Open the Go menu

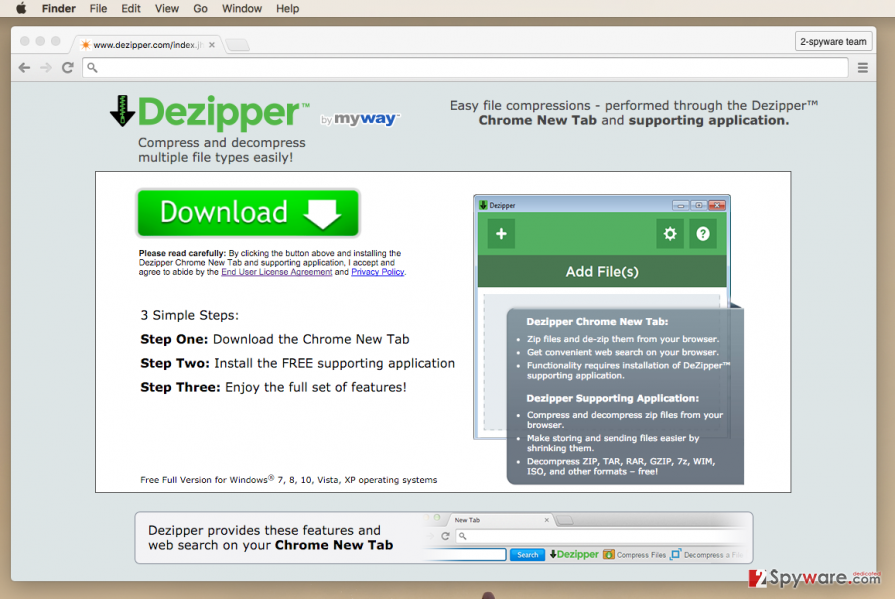(x=200, y=9)
